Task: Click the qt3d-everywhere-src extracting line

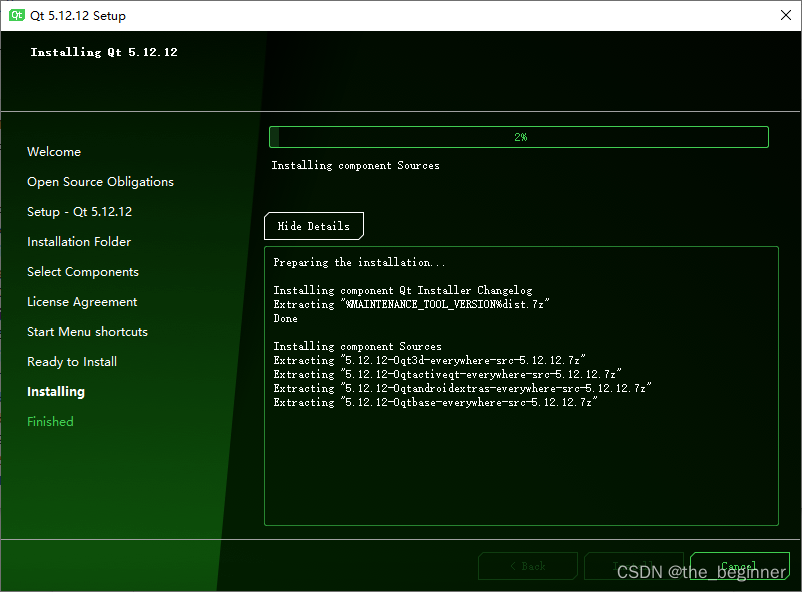Action: tap(429, 360)
